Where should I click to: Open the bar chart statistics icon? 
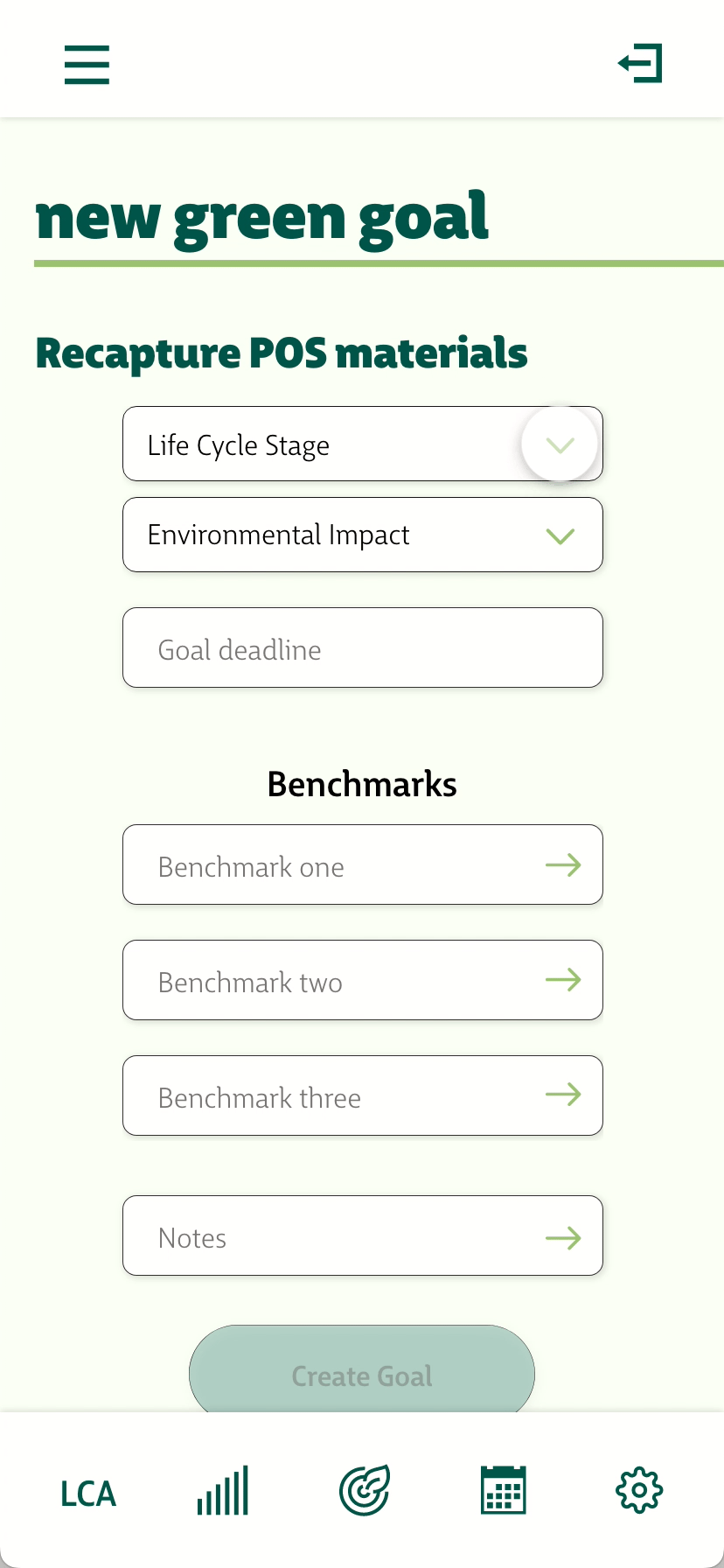[x=223, y=1490]
